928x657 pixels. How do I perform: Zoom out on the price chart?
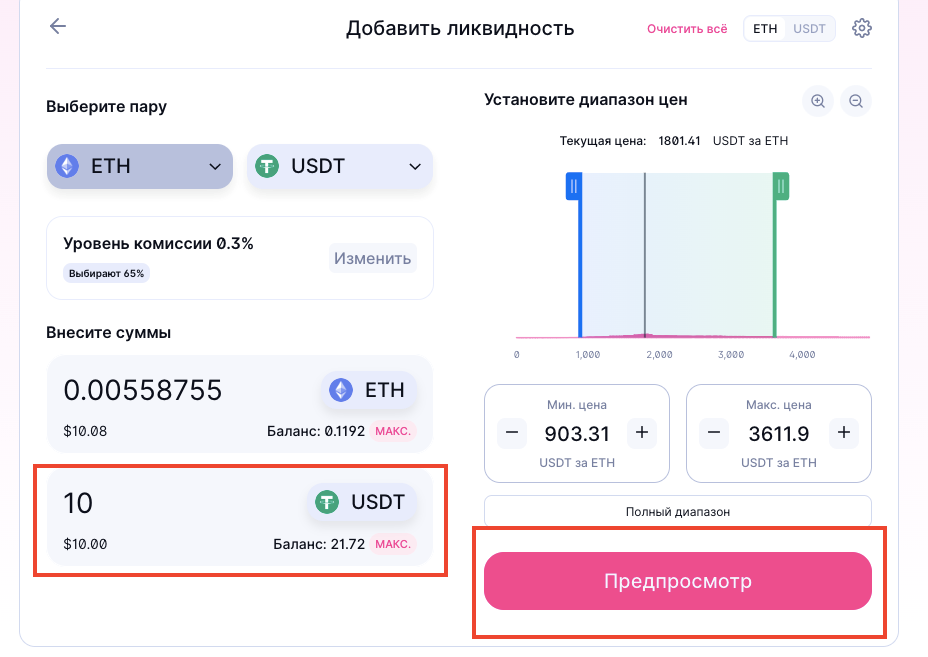[856, 101]
